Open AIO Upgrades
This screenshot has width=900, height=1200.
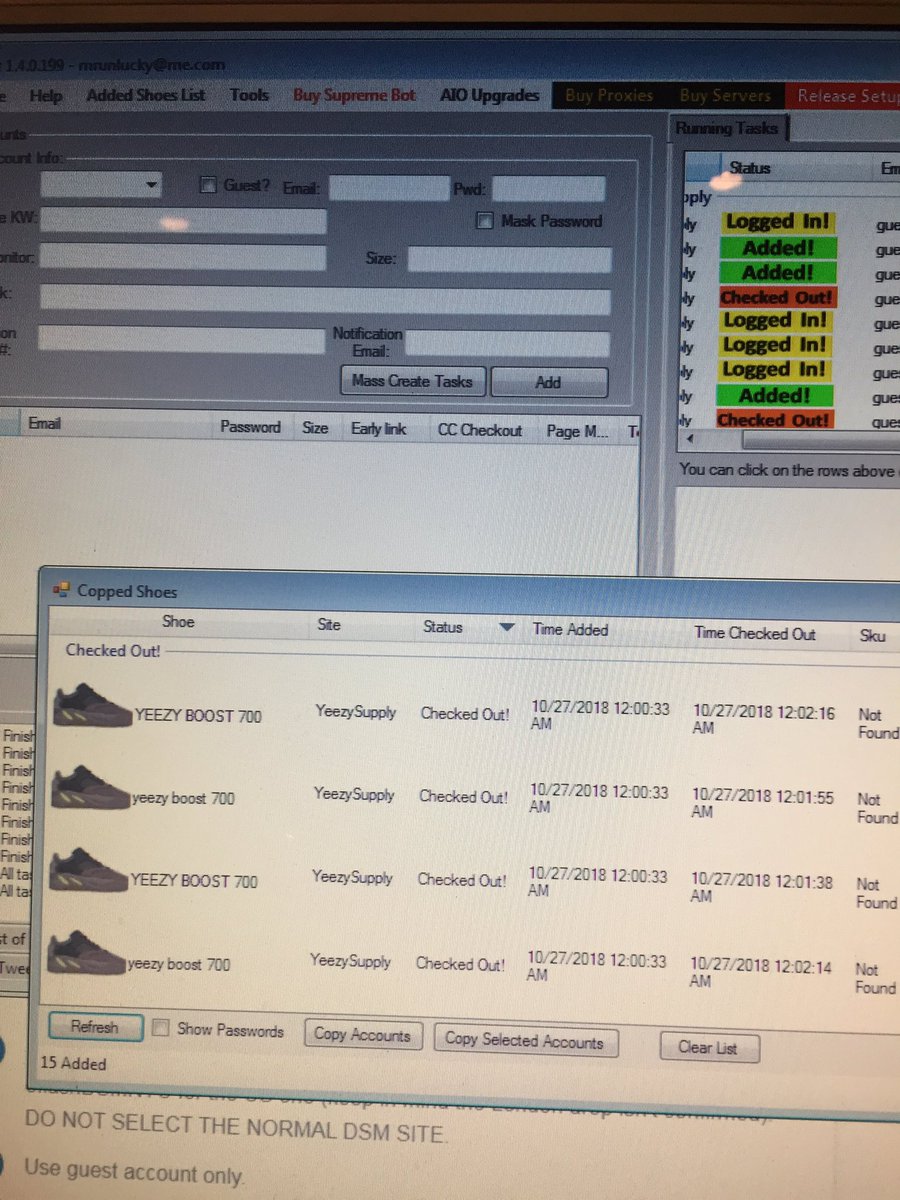(489, 95)
